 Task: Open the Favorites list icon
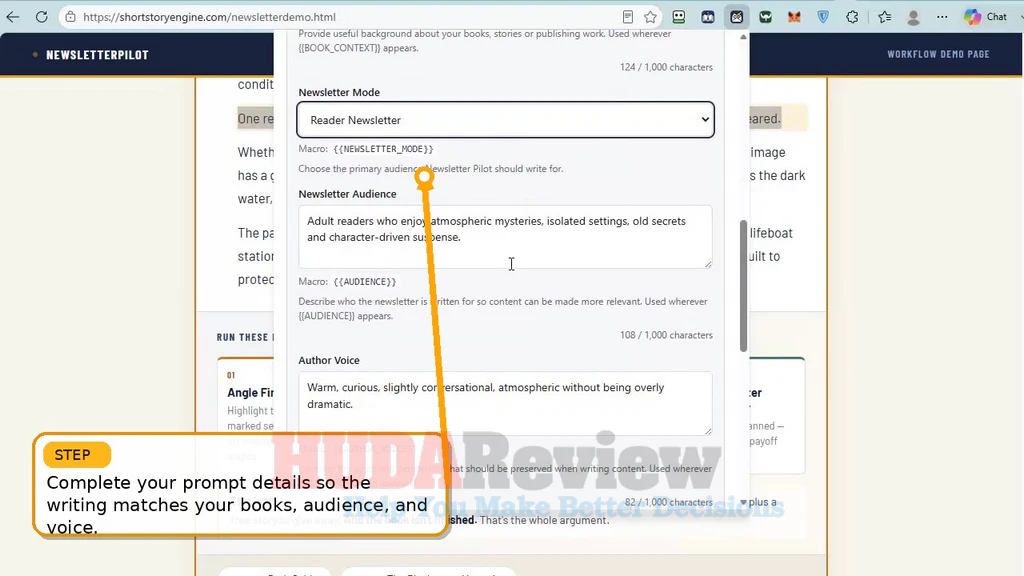click(884, 17)
